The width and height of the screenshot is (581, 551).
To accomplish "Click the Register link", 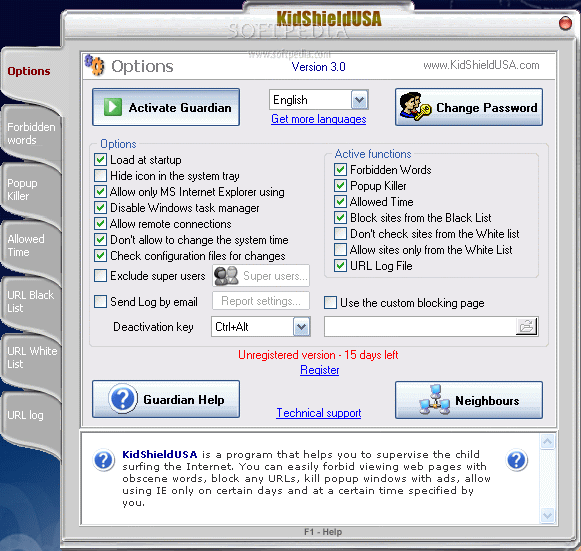I will [319, 370].
